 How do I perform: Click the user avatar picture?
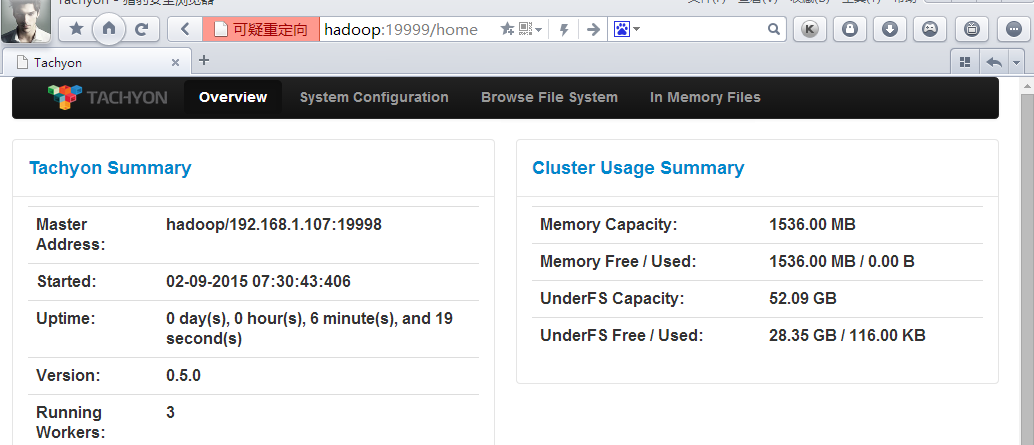[26, 20]
